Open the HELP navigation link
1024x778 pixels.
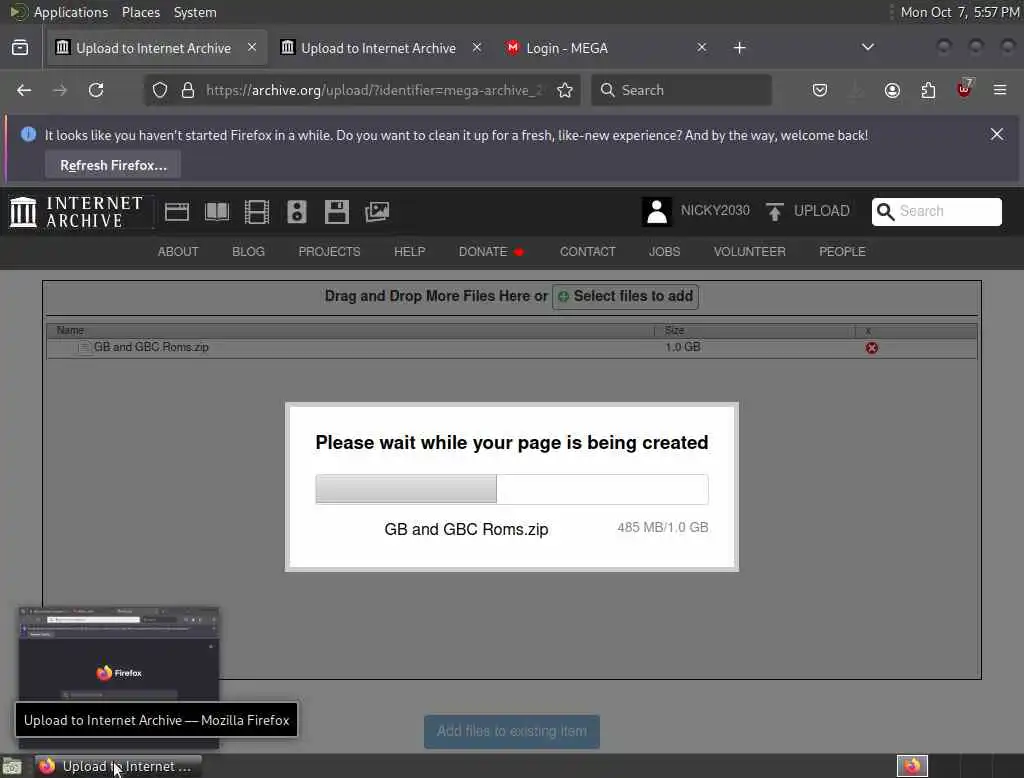pyautogui.click(x=409, y=251)
